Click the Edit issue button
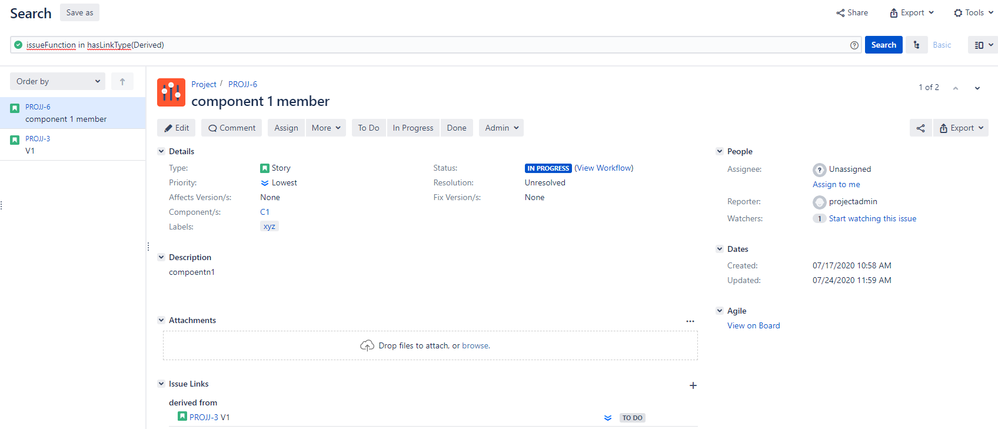The height and width of the screenshot is (429, 998). point(177,128)
